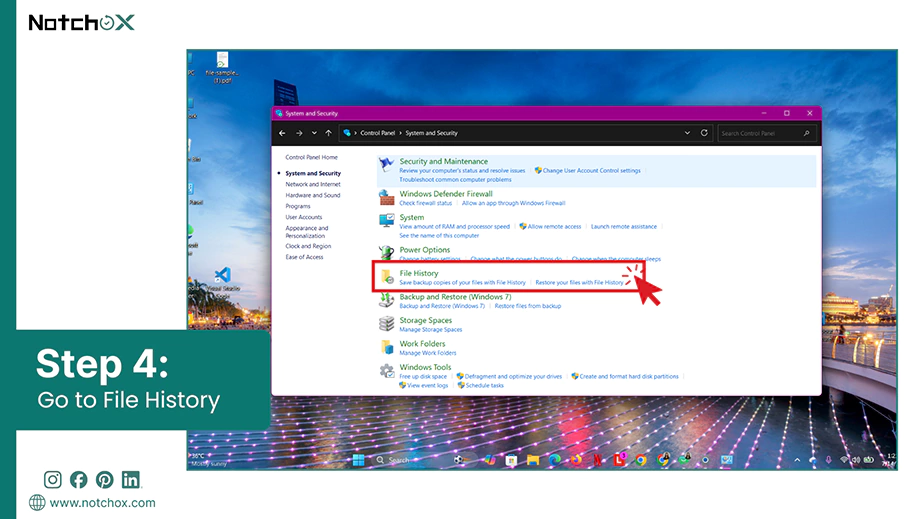Open the Security and Maintenance heading
This screenshot has height=519, width=922.
443,161
